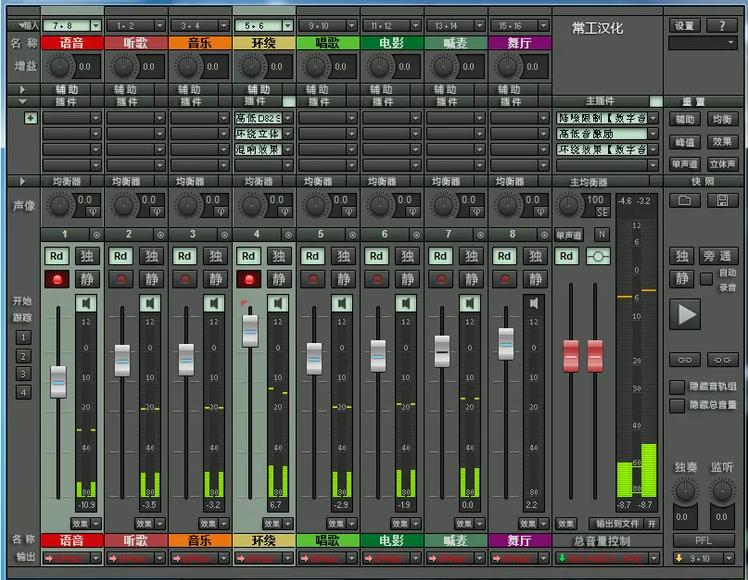Click the 峰值 reset button
The width and height of the screenshot is (748, 580).
click(685, 142)
